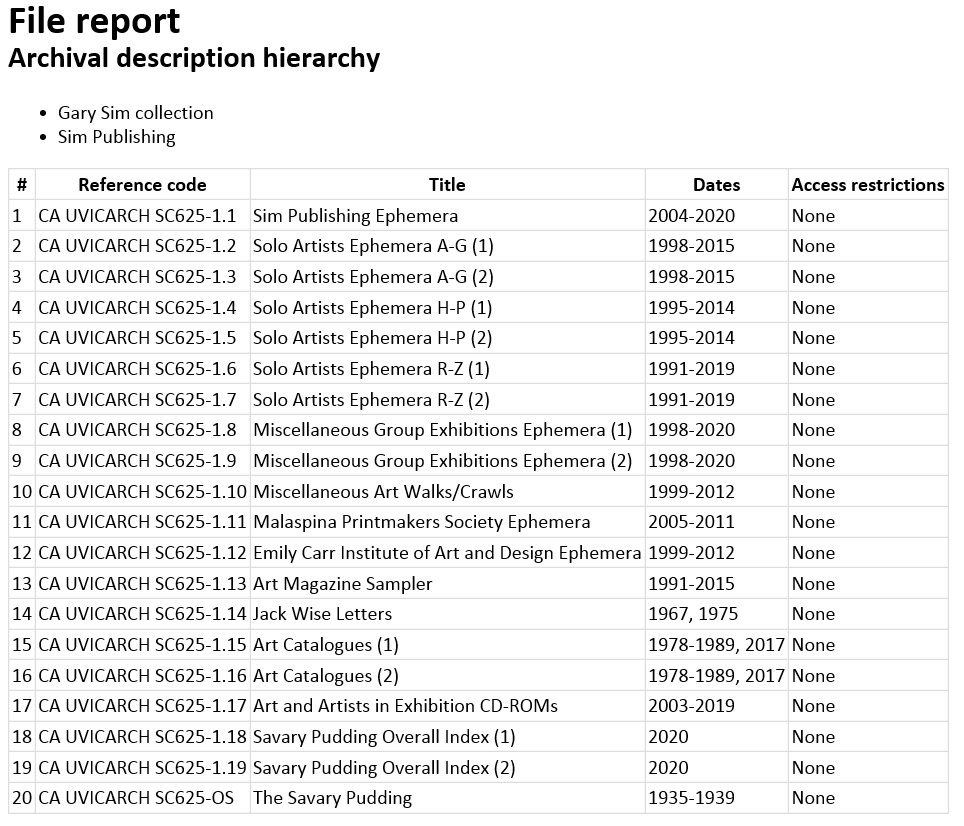Click title 'Solo Artists Ephemera H-P (1)'

pos(373,307)
